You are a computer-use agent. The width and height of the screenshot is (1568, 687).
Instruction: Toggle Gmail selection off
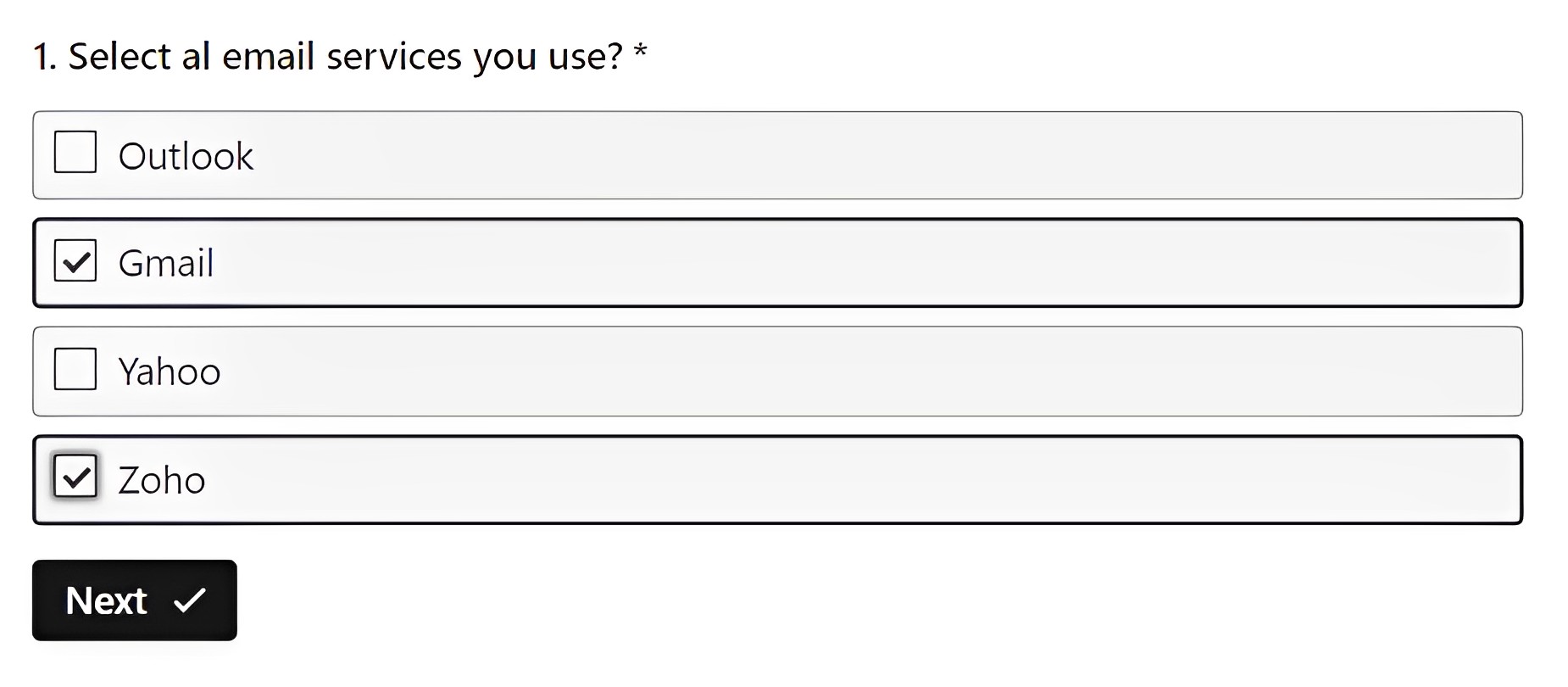tap(75, 262)
